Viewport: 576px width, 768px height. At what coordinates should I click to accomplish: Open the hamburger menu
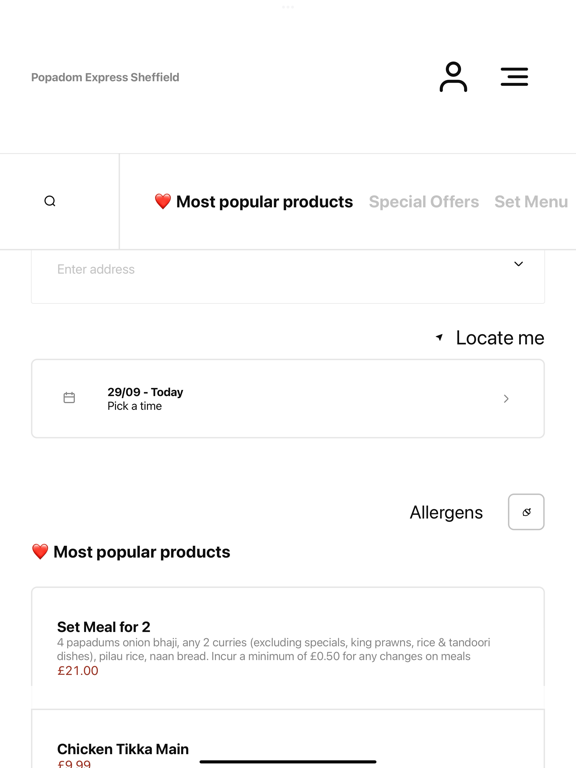(514, 77)
